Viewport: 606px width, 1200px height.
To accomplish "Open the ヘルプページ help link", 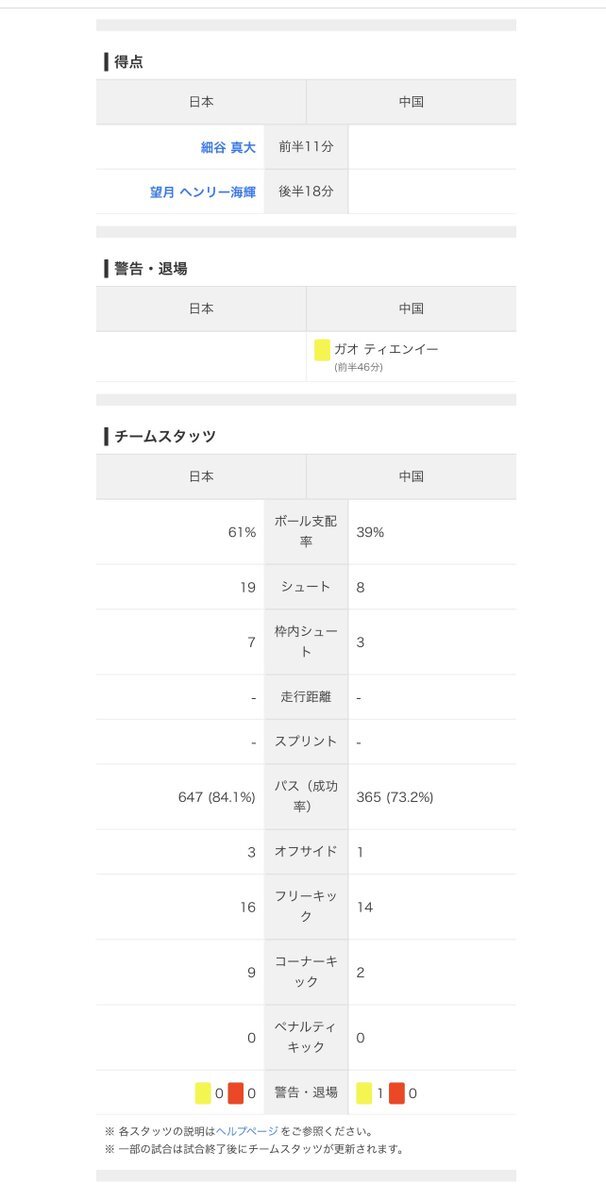I will (x=247, y=1131).
